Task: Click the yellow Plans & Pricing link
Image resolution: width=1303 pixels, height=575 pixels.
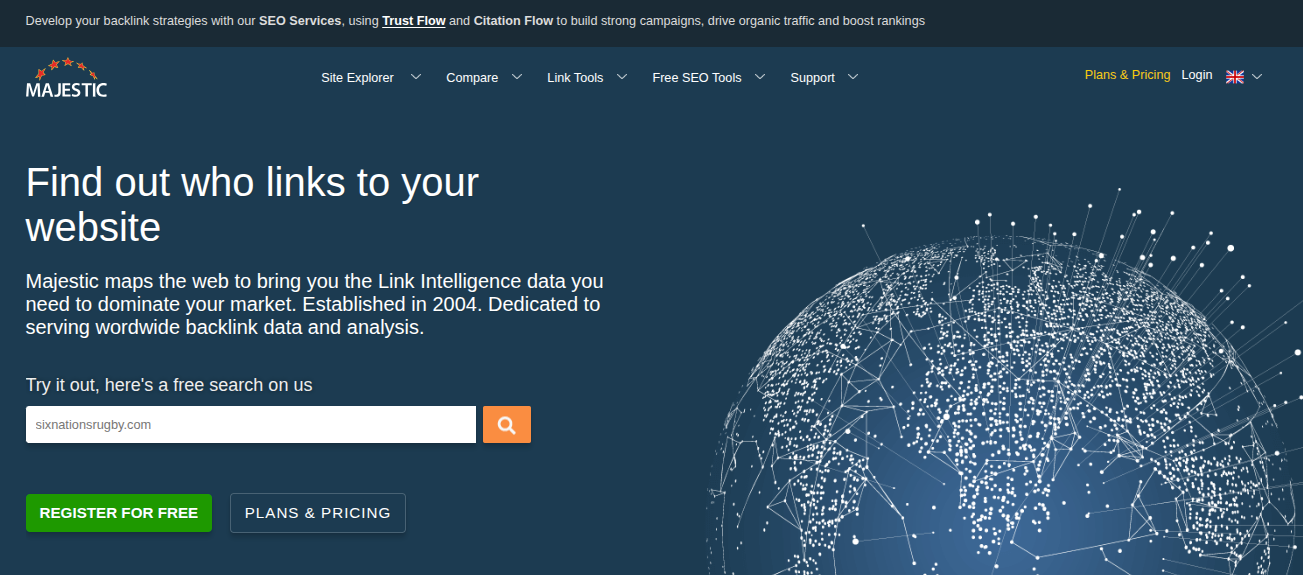Action: pos(1127,75)
